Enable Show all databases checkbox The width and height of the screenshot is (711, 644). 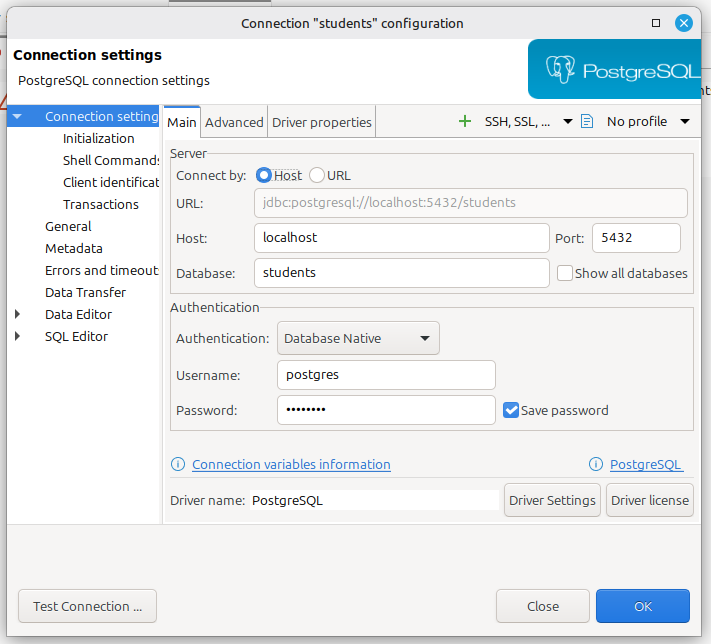pos(565,273)
